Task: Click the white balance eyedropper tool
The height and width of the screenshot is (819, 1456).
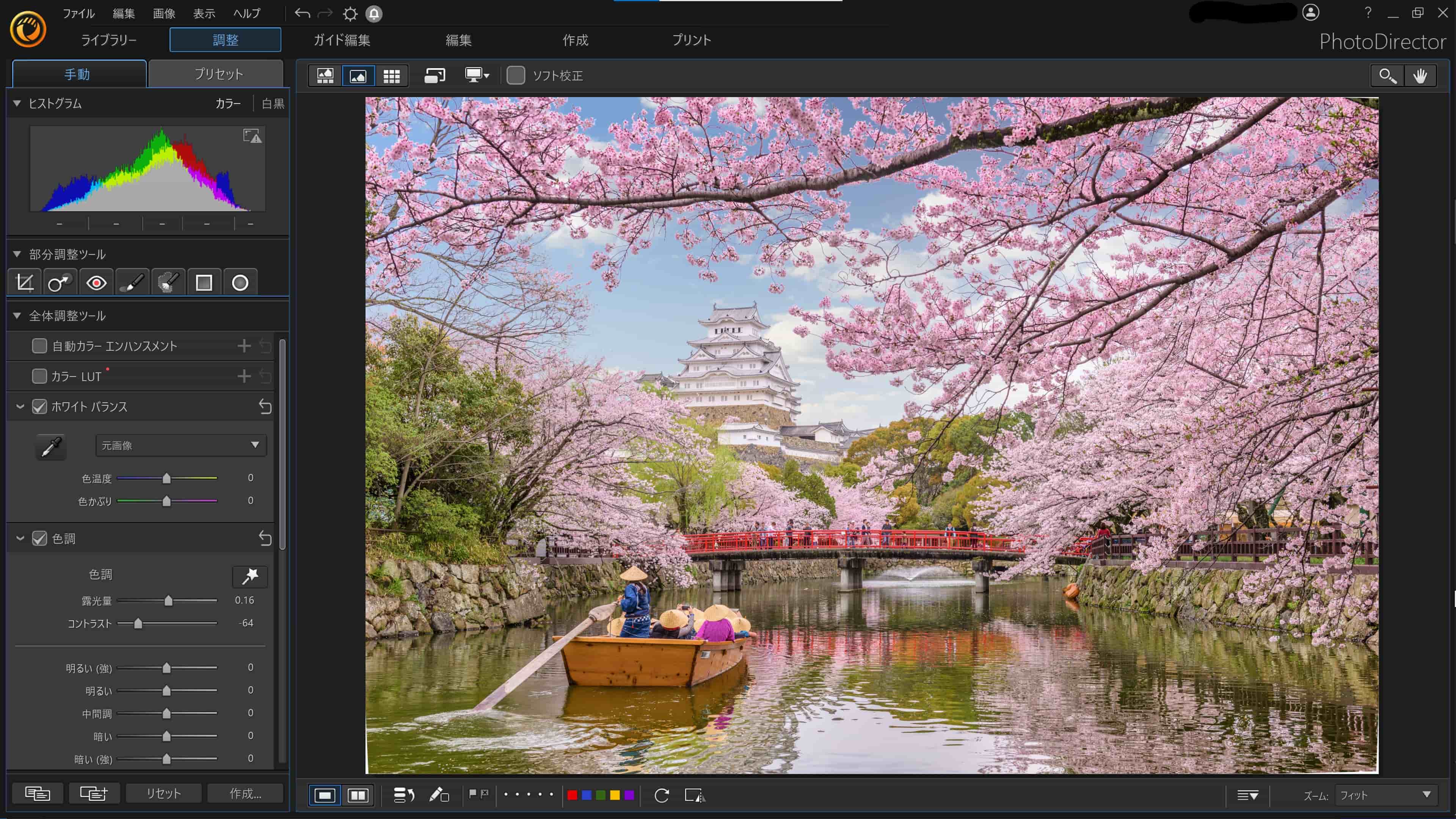Action: [x=51, y=447]
